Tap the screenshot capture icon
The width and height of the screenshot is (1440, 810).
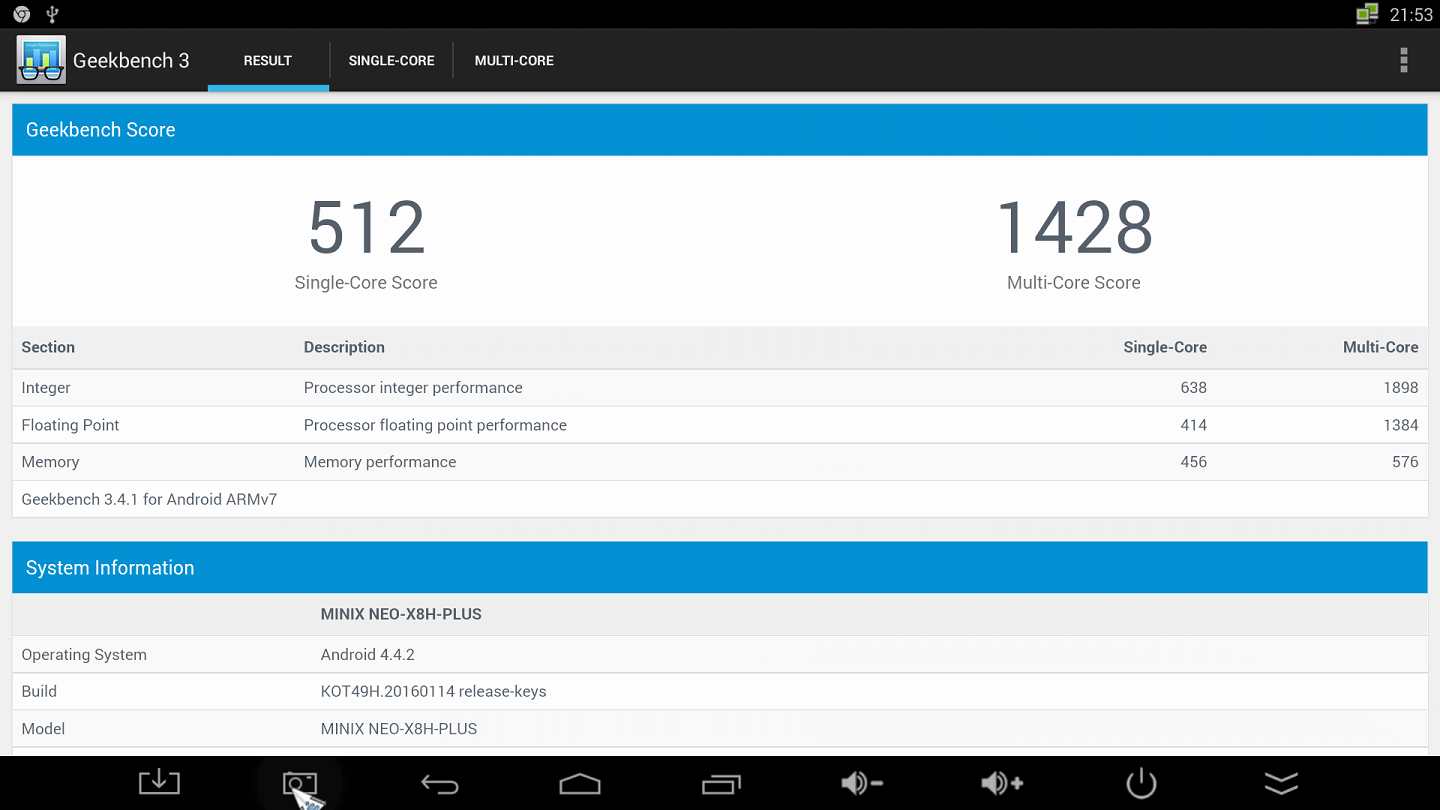point(299,783)
